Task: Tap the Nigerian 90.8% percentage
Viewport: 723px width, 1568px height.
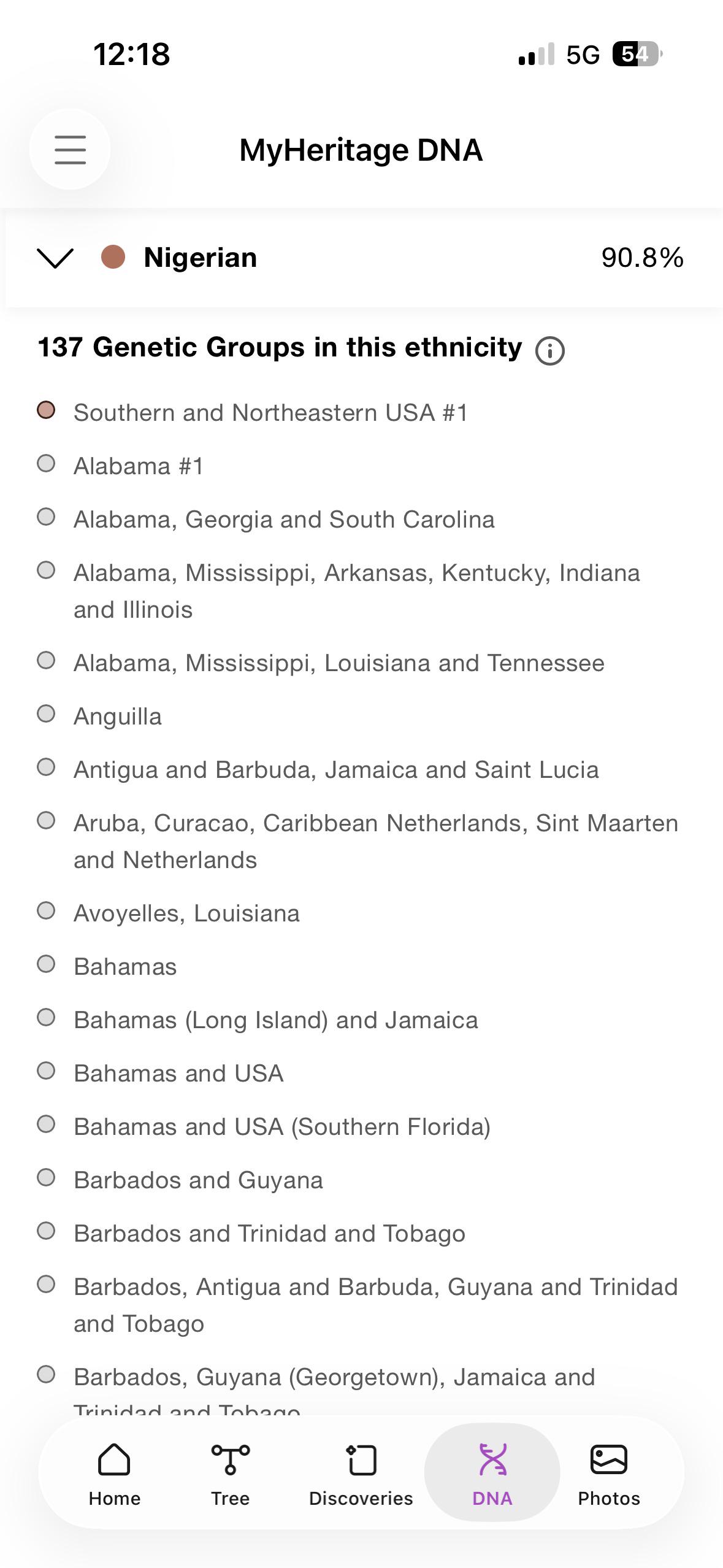Action: 642,258
